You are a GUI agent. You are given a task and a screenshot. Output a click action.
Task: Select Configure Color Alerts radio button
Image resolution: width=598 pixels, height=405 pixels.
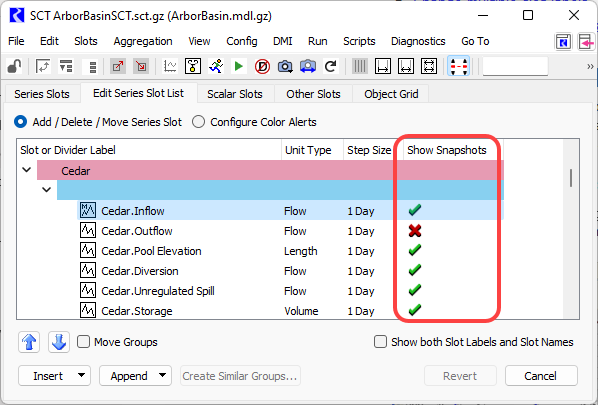(x=198, y=122)
